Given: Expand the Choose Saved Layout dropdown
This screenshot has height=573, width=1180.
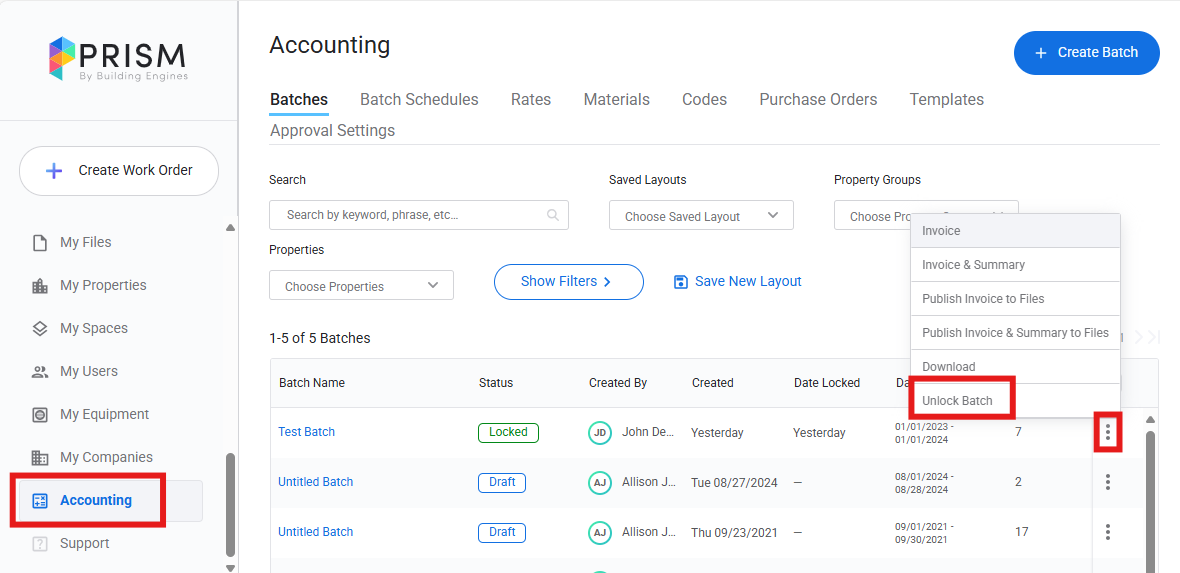Looking at the screenshot, I should pyautogui.click(x=701, y=216).
